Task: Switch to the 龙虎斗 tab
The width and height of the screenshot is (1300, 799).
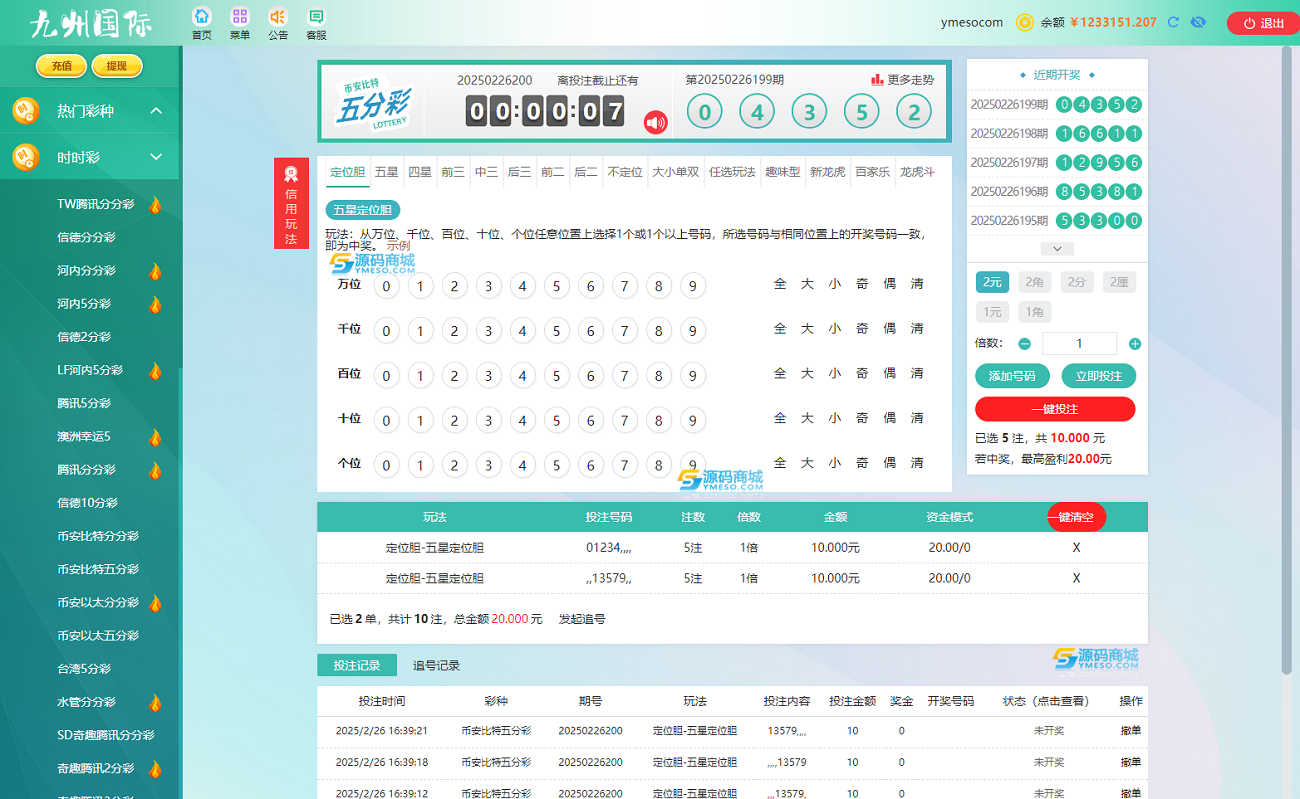Action: 917,172
